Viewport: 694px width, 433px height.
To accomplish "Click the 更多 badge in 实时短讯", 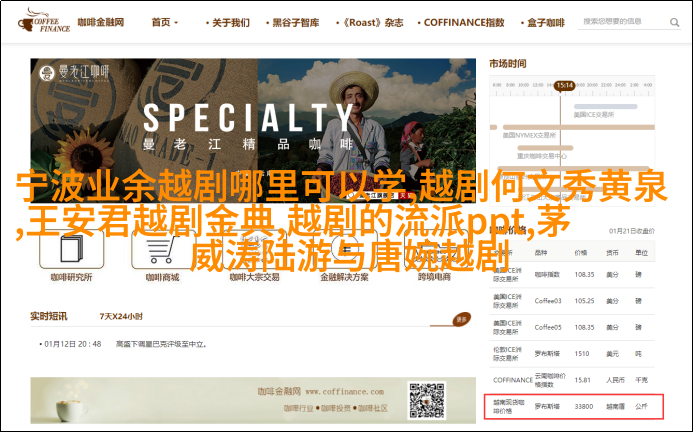I will [461, 319].
